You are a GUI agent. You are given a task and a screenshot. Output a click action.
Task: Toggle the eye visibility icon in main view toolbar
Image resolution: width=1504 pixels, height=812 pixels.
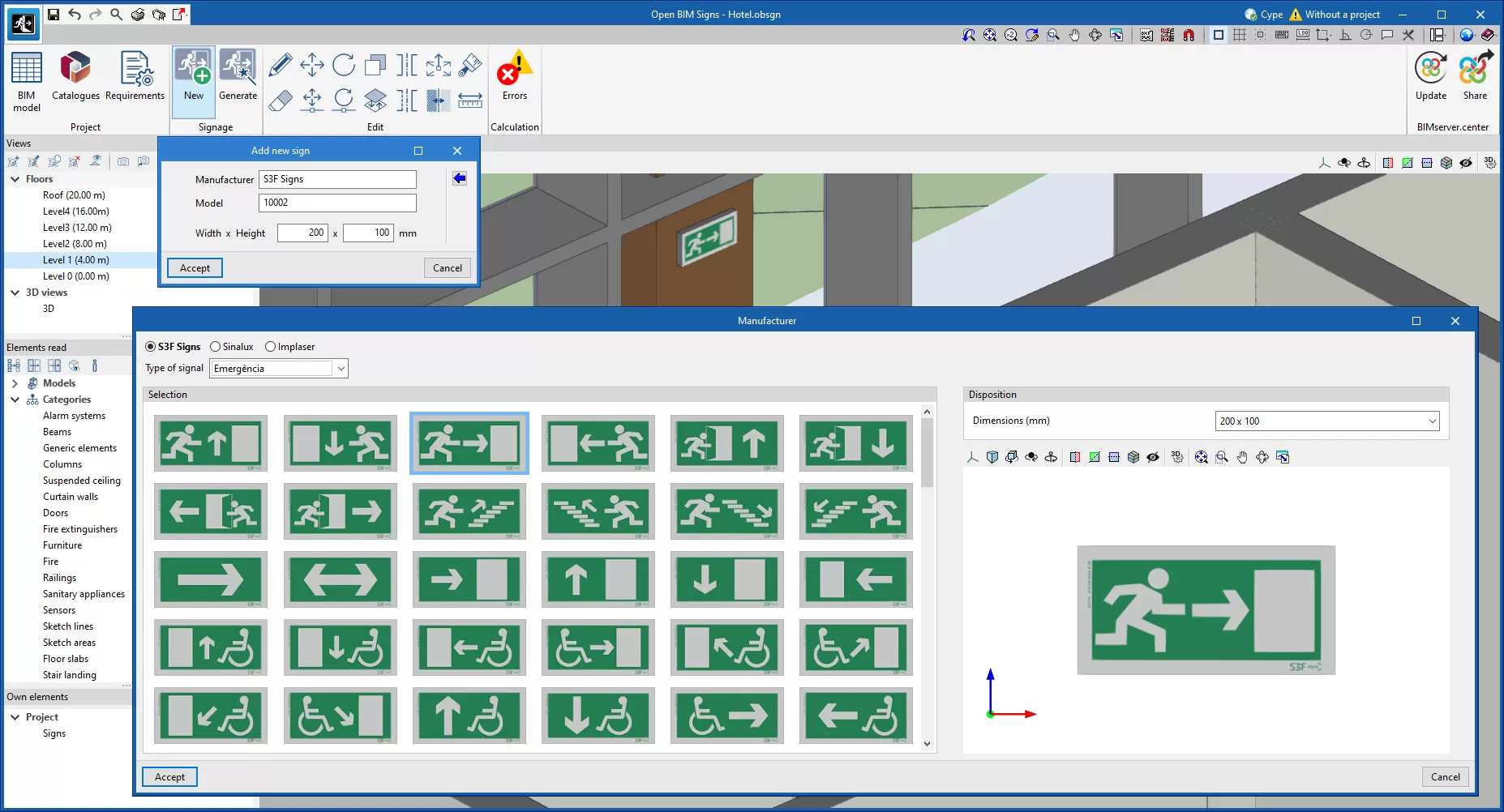(x=1466, y=163)
